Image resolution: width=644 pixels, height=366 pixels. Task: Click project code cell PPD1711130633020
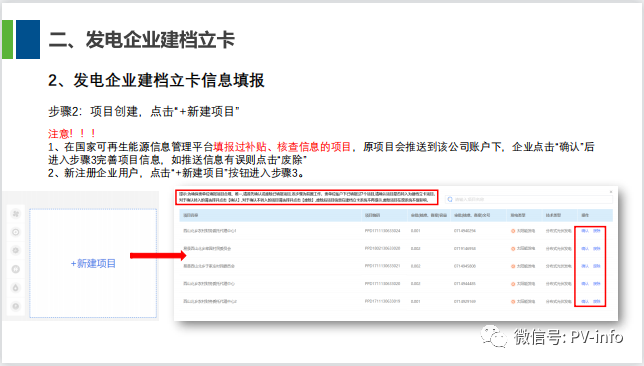[382, 284]
